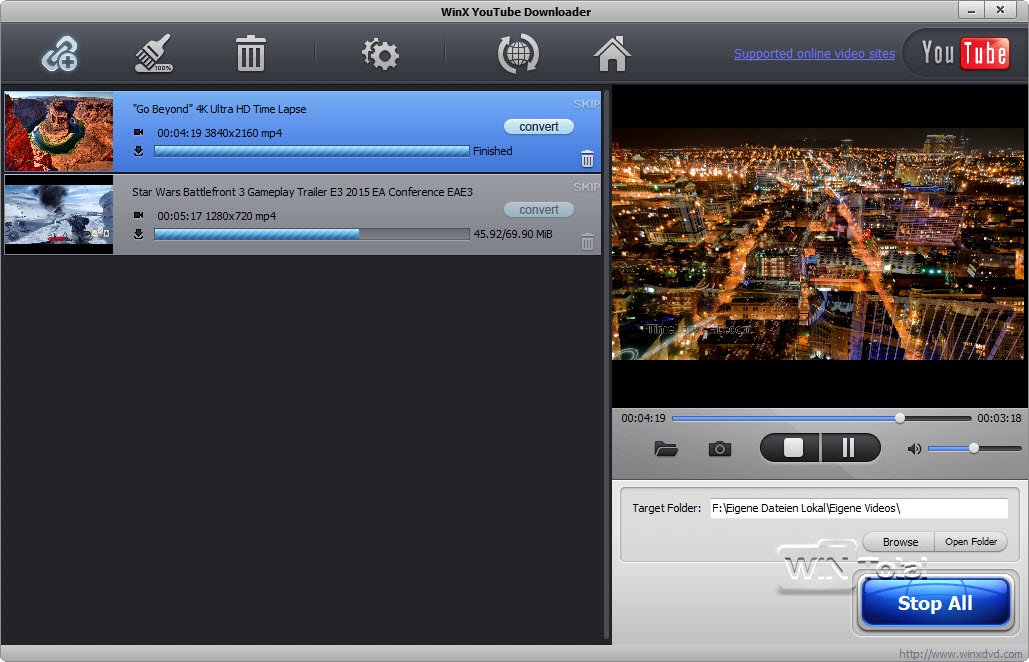Screen dimensions: 1029x662
Task: Click the globe update icon
Action: 518,54
